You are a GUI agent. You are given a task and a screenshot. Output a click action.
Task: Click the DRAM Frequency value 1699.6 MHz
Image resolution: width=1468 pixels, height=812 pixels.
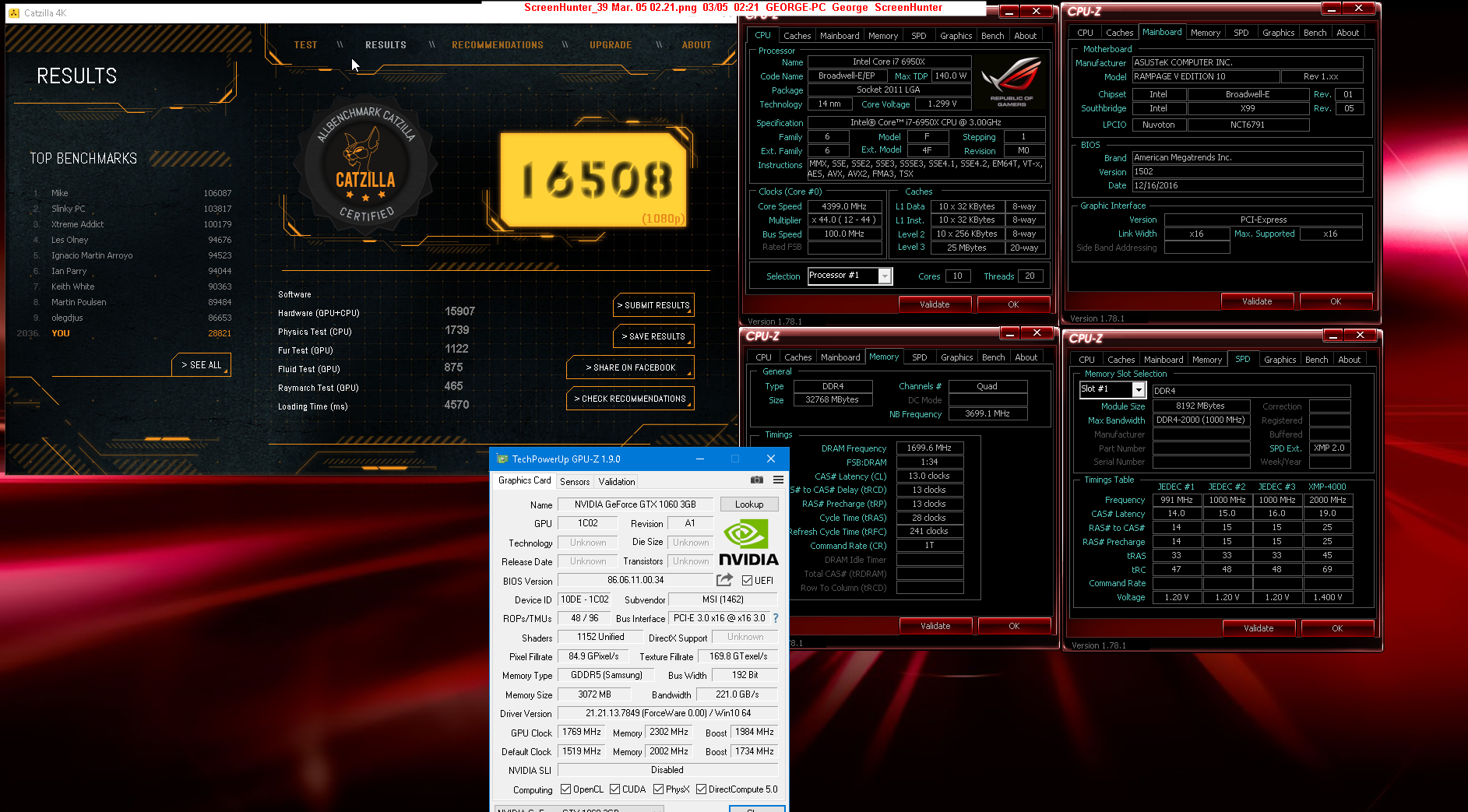pos(930,448)
